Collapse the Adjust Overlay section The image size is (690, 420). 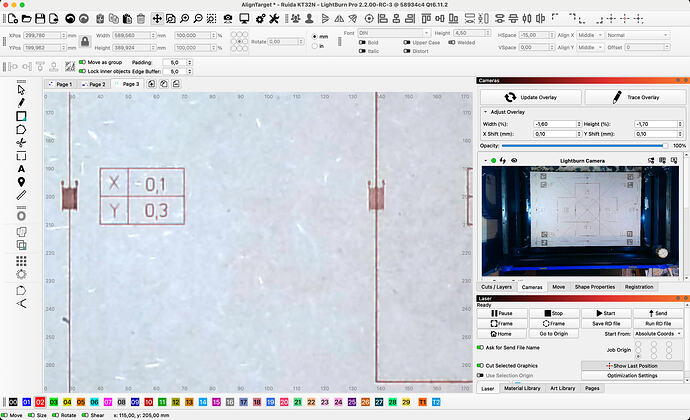(485, 112)
